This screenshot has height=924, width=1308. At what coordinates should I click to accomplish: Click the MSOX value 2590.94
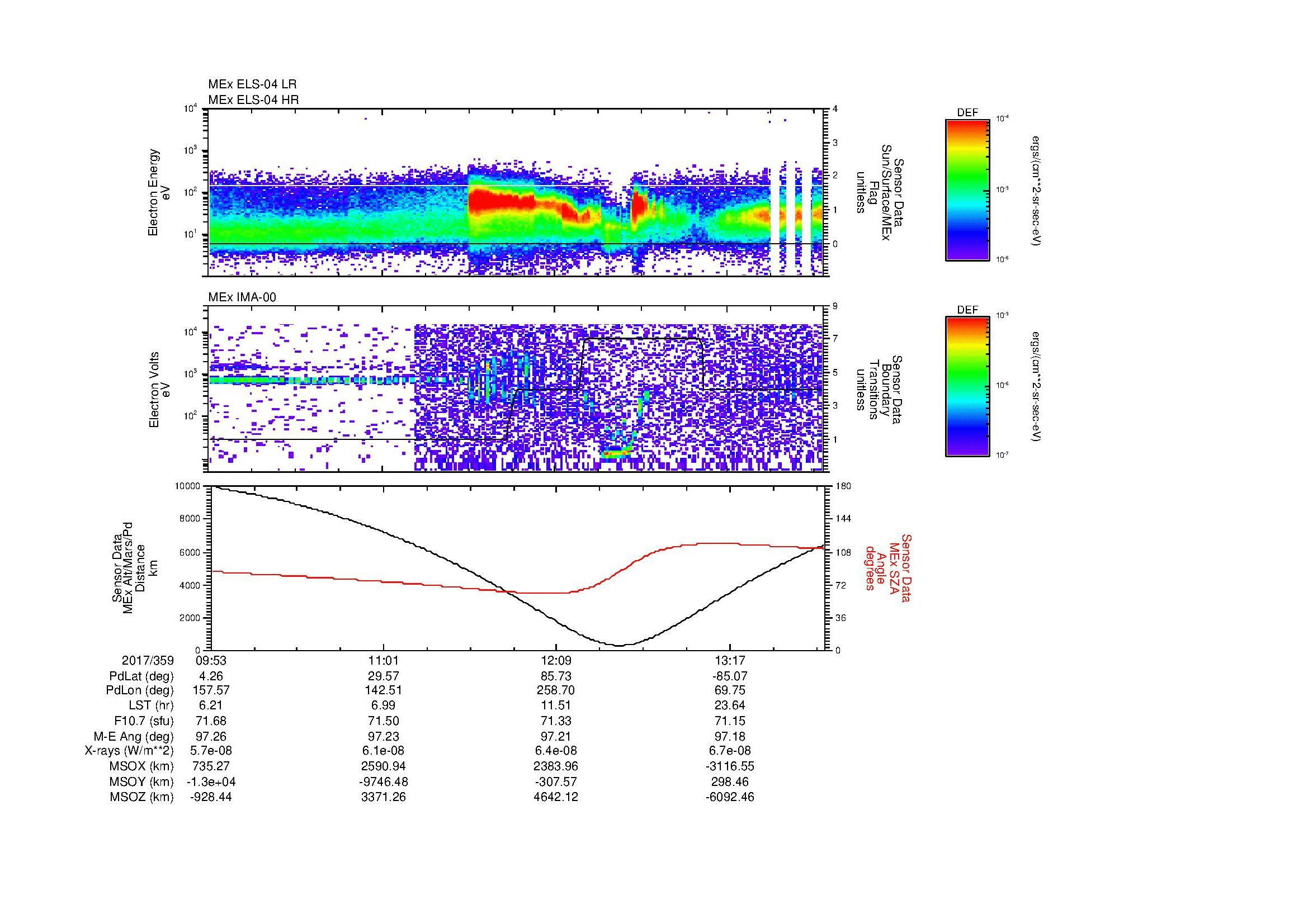pyautogui.click(x=384, y=766)
